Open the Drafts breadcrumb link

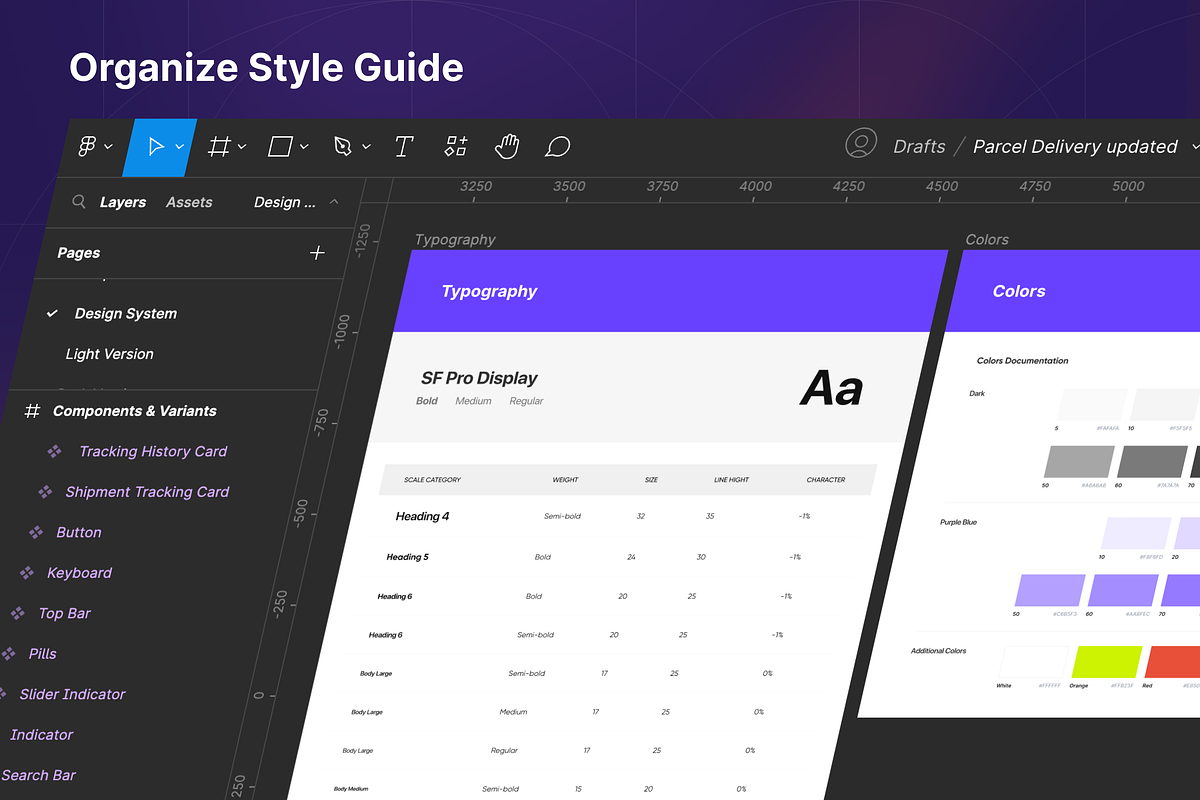point(919,147)
